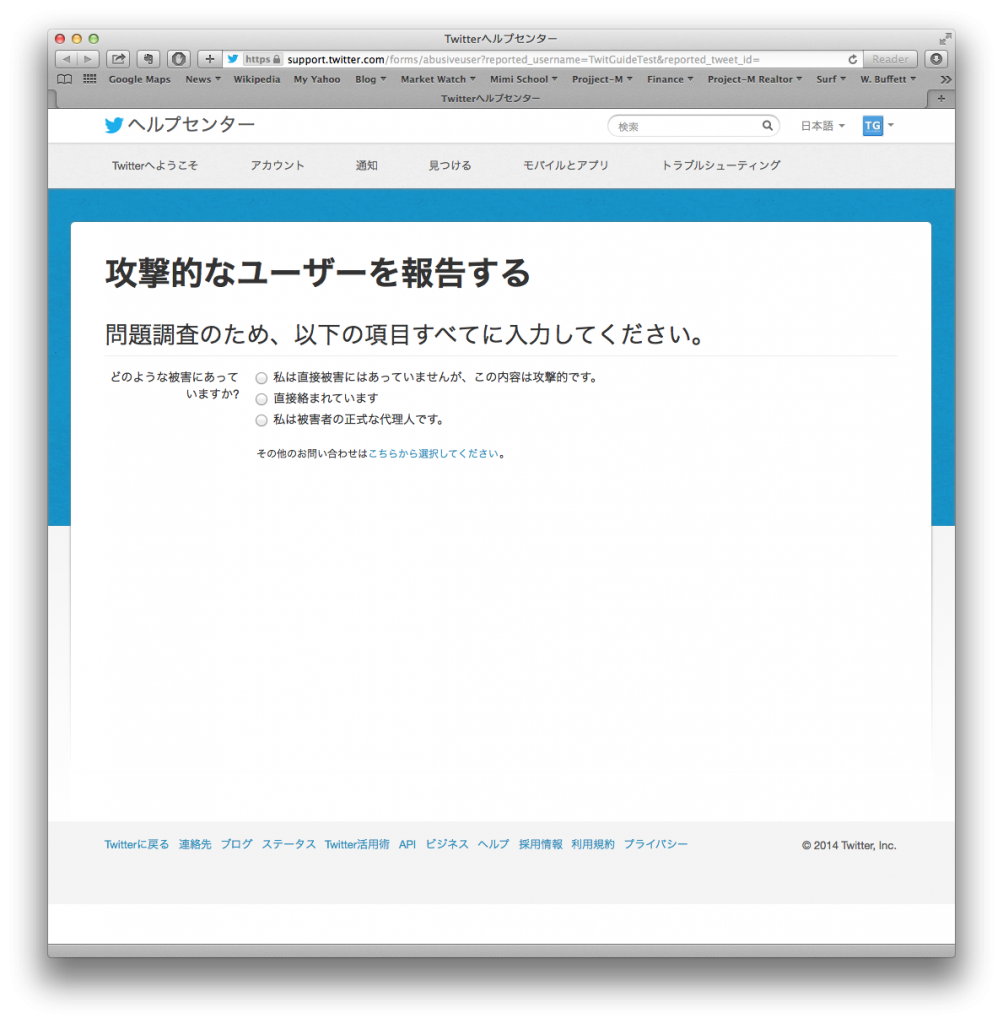Expand the account menu arrow beside TG
The image size is (1003, 1024).
tap(891, 125)
